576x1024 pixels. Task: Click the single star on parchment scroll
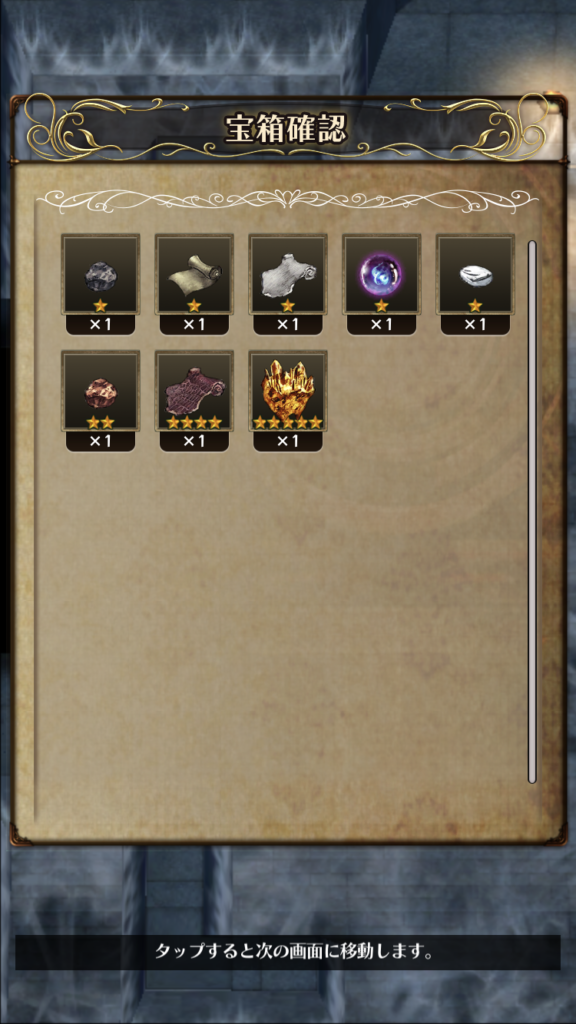194,306
